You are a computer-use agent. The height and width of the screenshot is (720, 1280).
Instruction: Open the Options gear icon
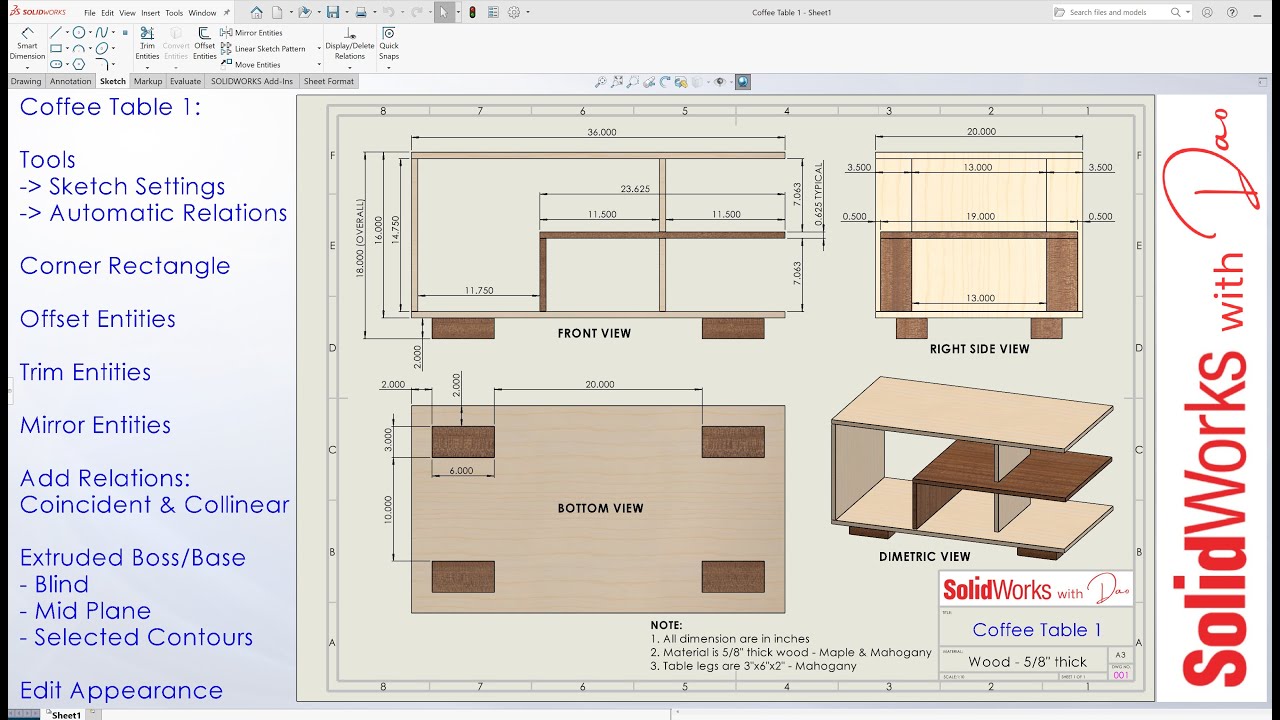click(514, 12)
